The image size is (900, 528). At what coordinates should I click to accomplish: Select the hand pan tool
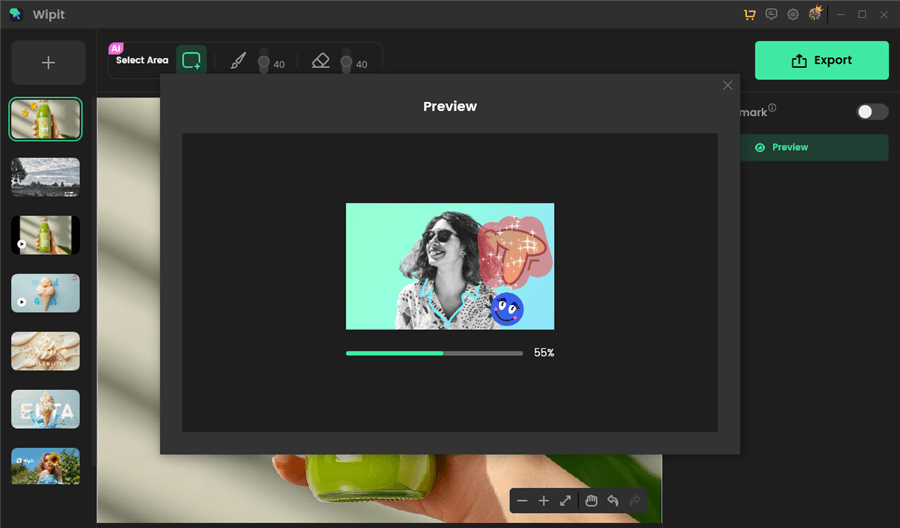pos(591,501)
